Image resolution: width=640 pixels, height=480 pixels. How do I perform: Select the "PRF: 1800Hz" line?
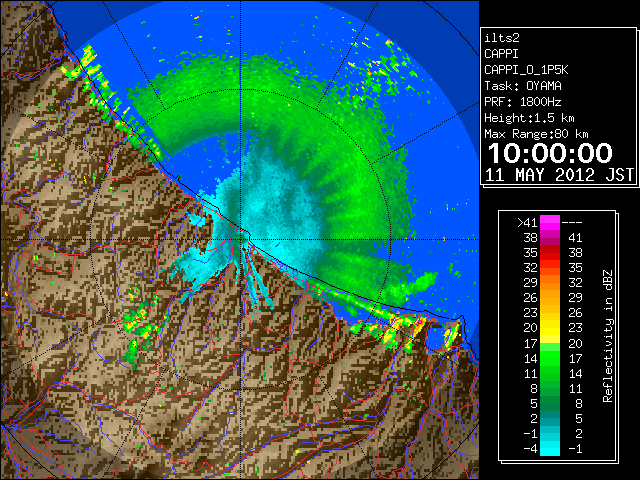pyautogui.click(x=522, y=102)
